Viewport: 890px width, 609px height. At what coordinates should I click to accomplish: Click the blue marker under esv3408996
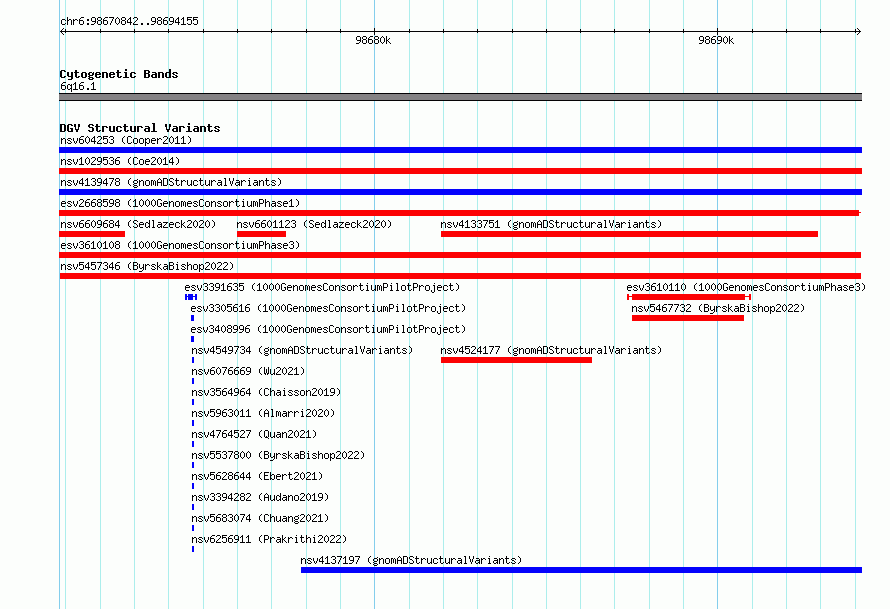pyautogui.click(x=192, y=339)
